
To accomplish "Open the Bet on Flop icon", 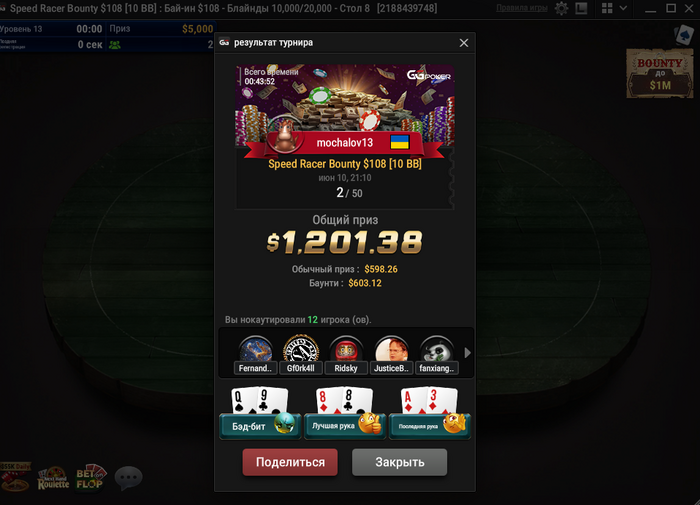I will pos(91,478).
